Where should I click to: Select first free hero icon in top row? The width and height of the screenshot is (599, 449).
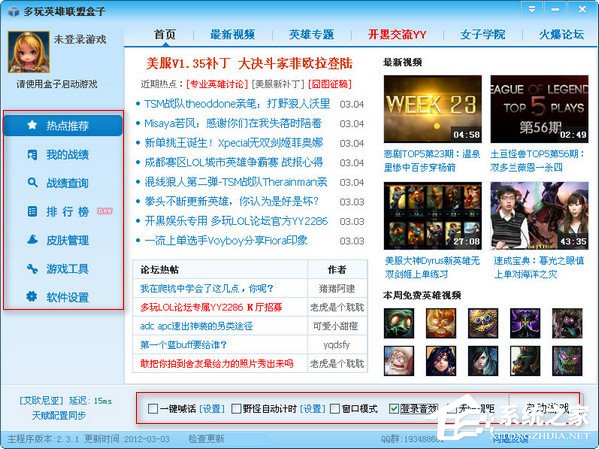[x=399, y=323]
